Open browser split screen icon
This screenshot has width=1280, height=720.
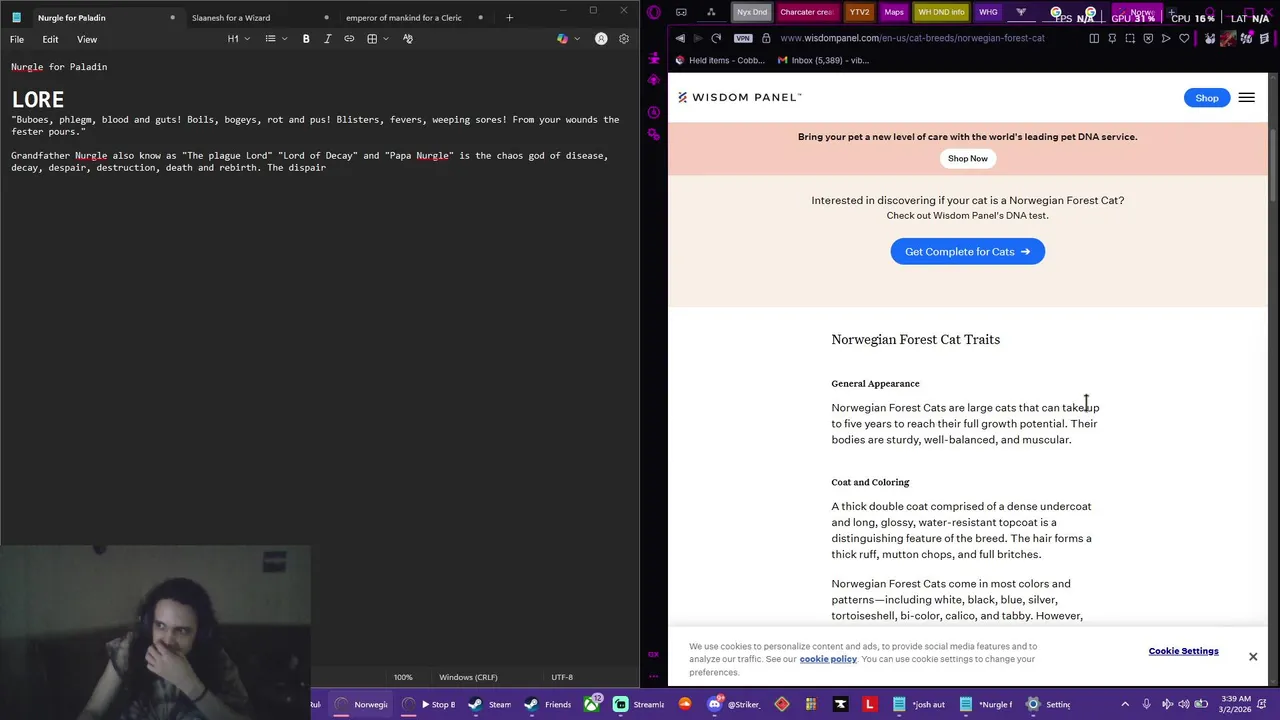1094,38
